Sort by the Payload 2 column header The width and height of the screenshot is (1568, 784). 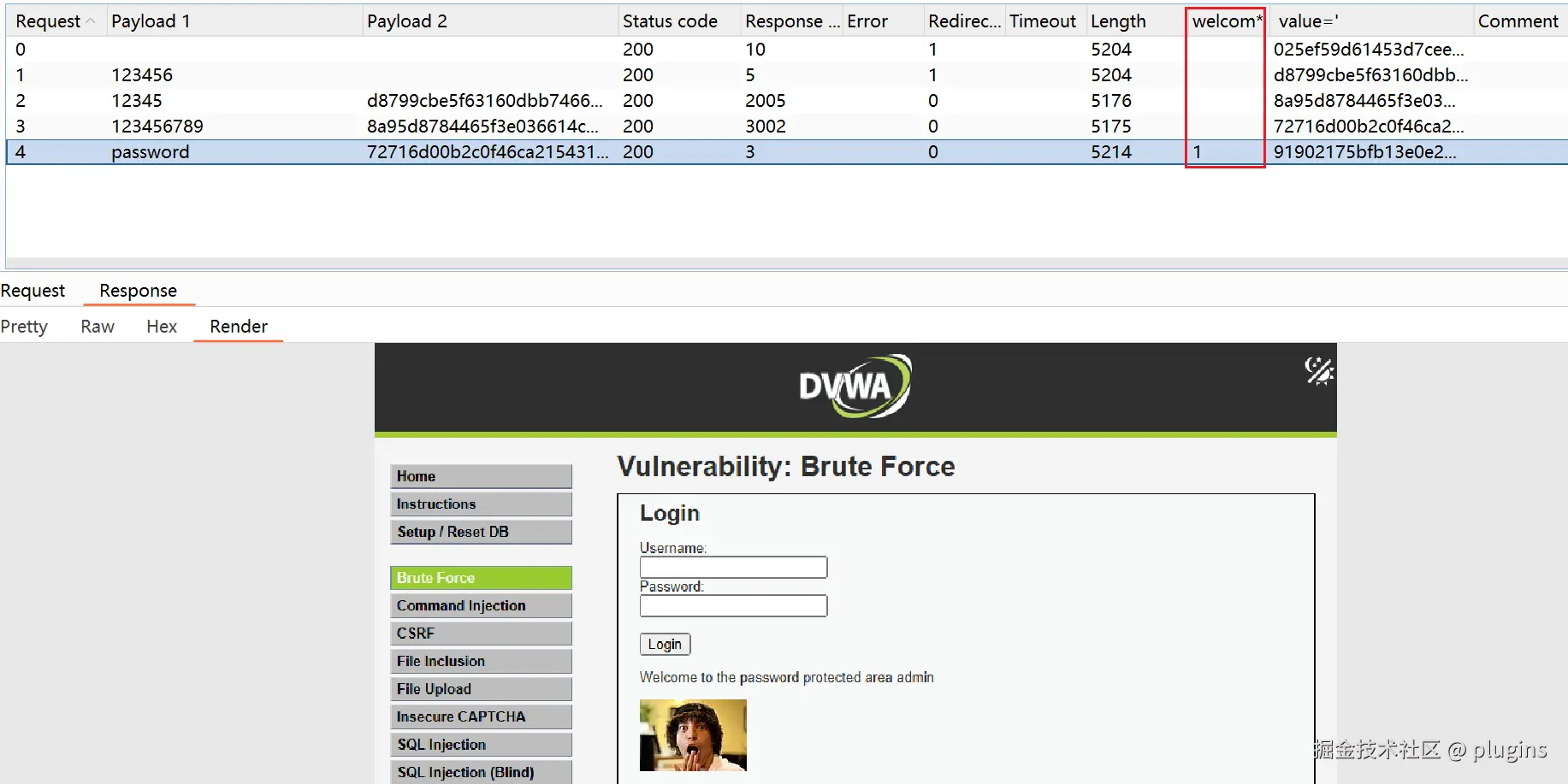[489, 21]
